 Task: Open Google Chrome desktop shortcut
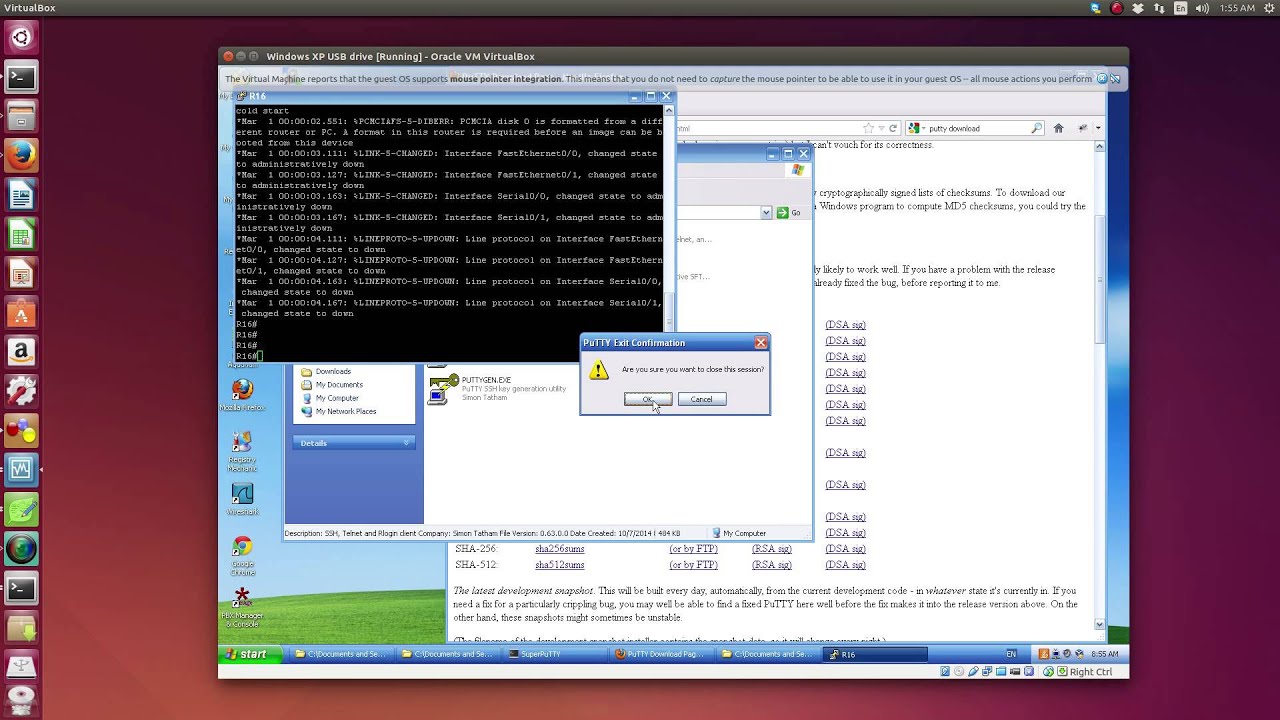[x=242, y=556]
